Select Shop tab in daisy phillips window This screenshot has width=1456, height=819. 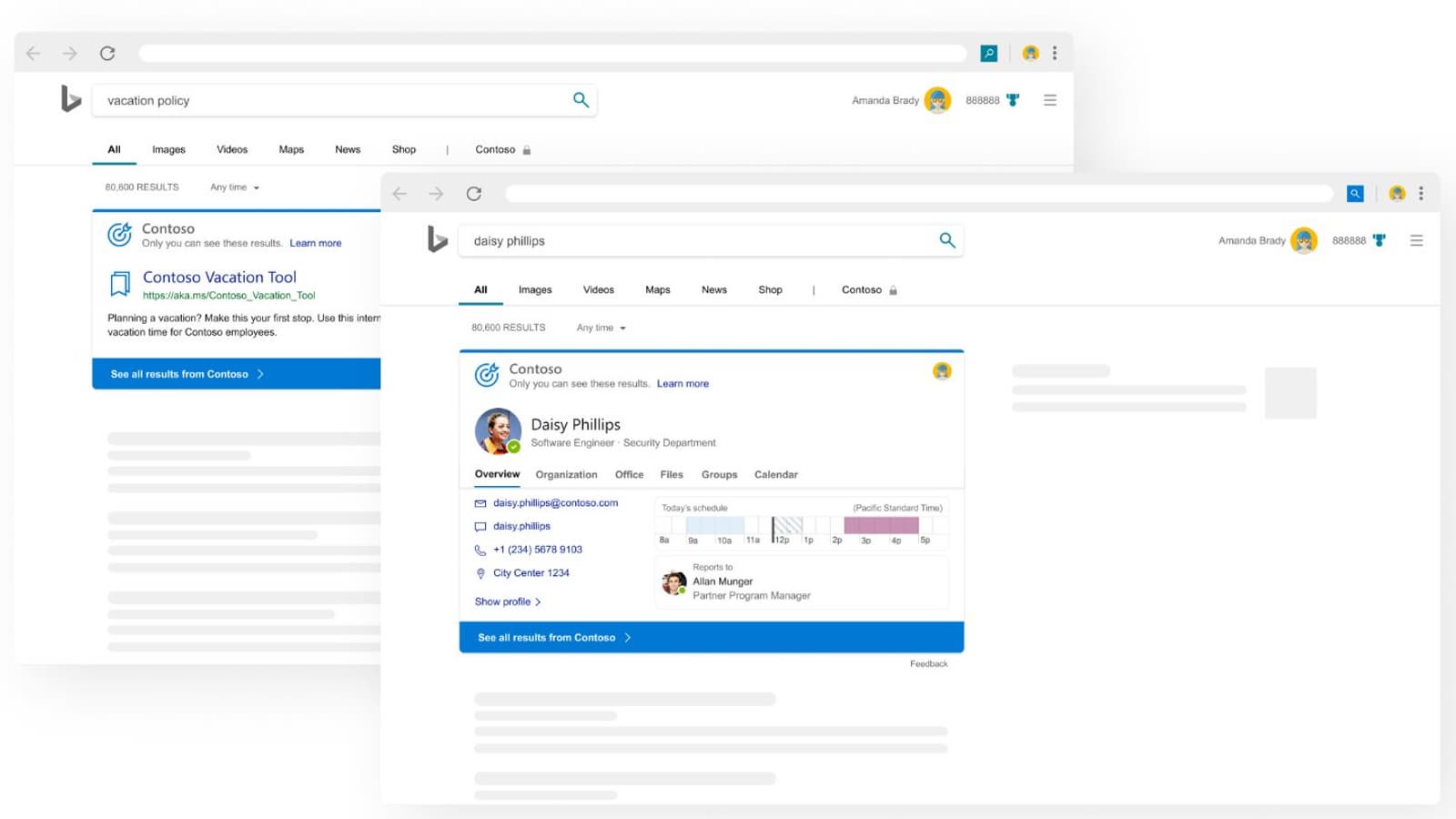(x=771, y=289)
